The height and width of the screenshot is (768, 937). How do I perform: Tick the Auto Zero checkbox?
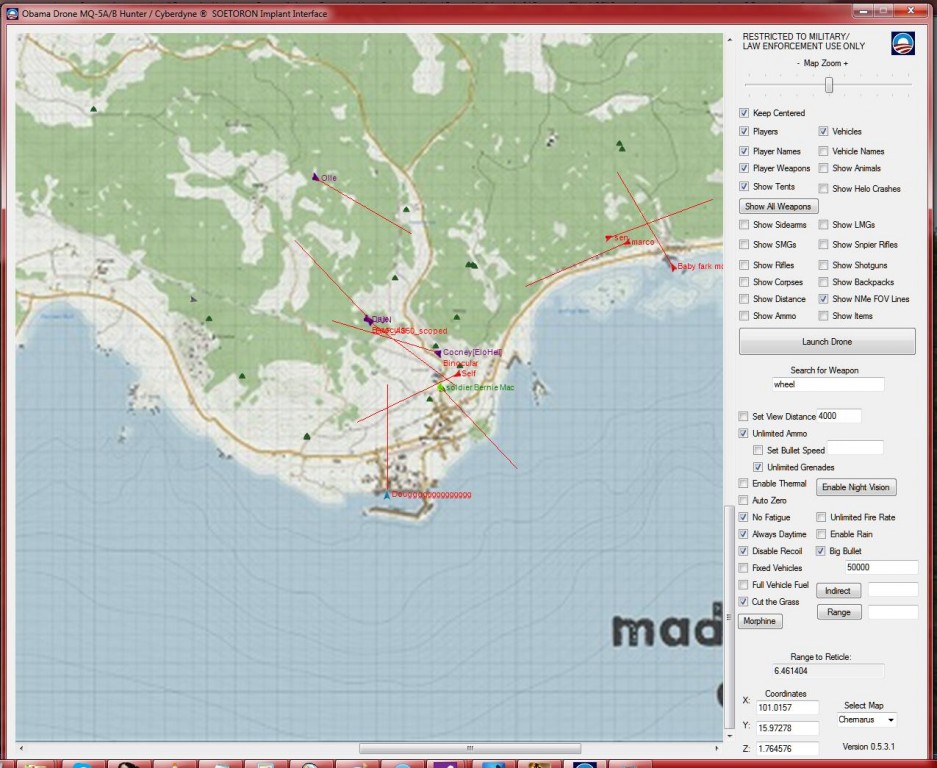(743, 500)
